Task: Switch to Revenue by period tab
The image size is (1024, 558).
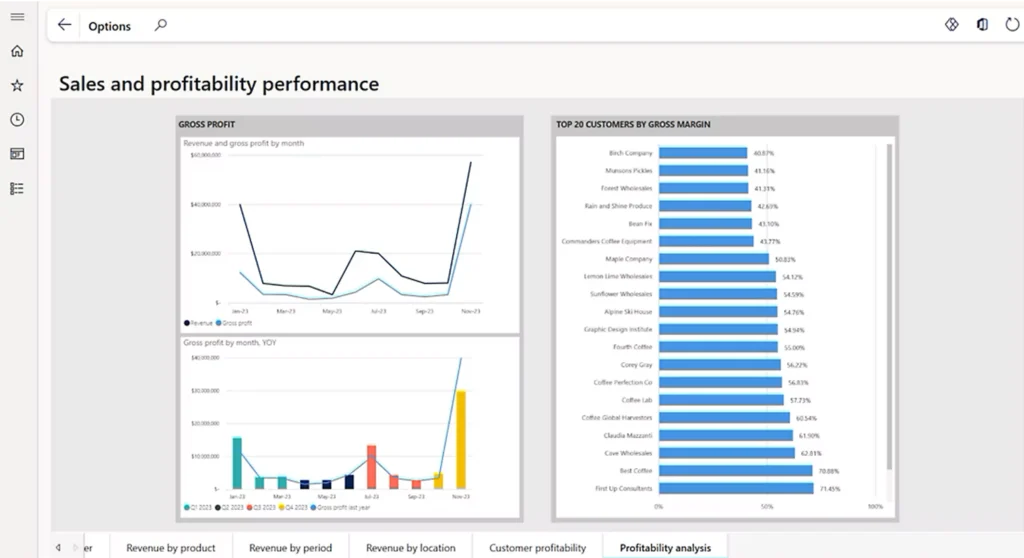Action: point(290,547)
